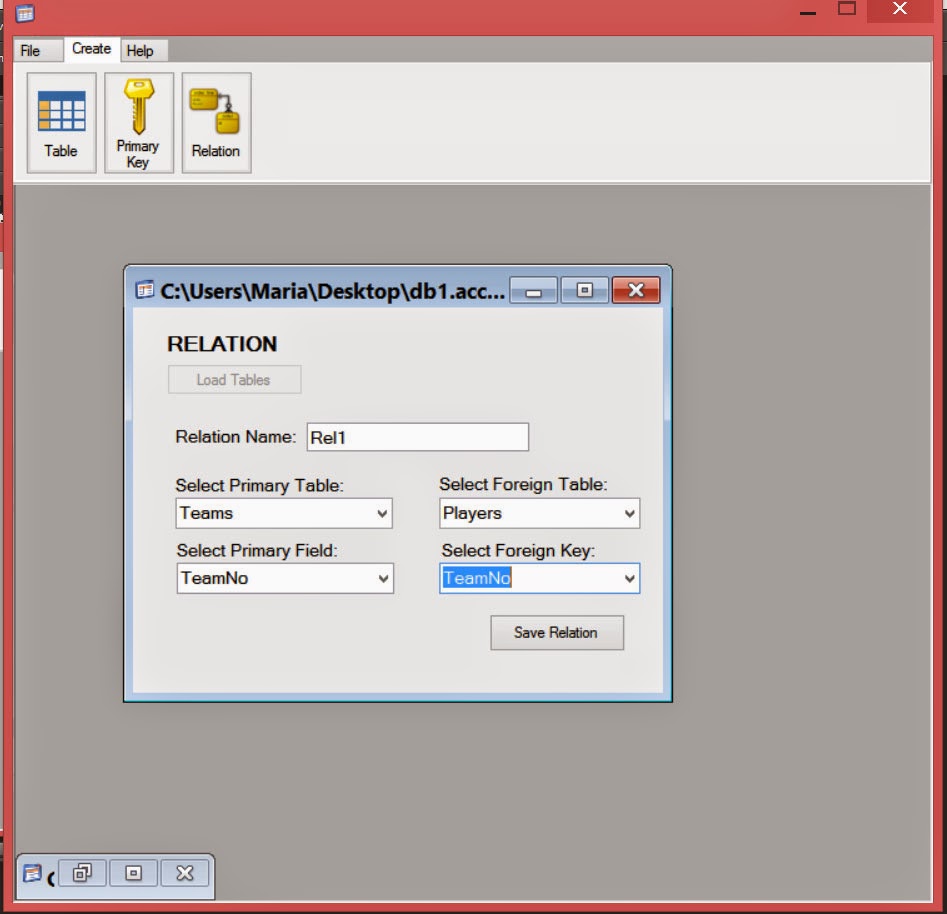The height and width of the screenshot is (914, 947).
Task: Click the restore window icon in bottom toolbar
Action: [133, 872]
